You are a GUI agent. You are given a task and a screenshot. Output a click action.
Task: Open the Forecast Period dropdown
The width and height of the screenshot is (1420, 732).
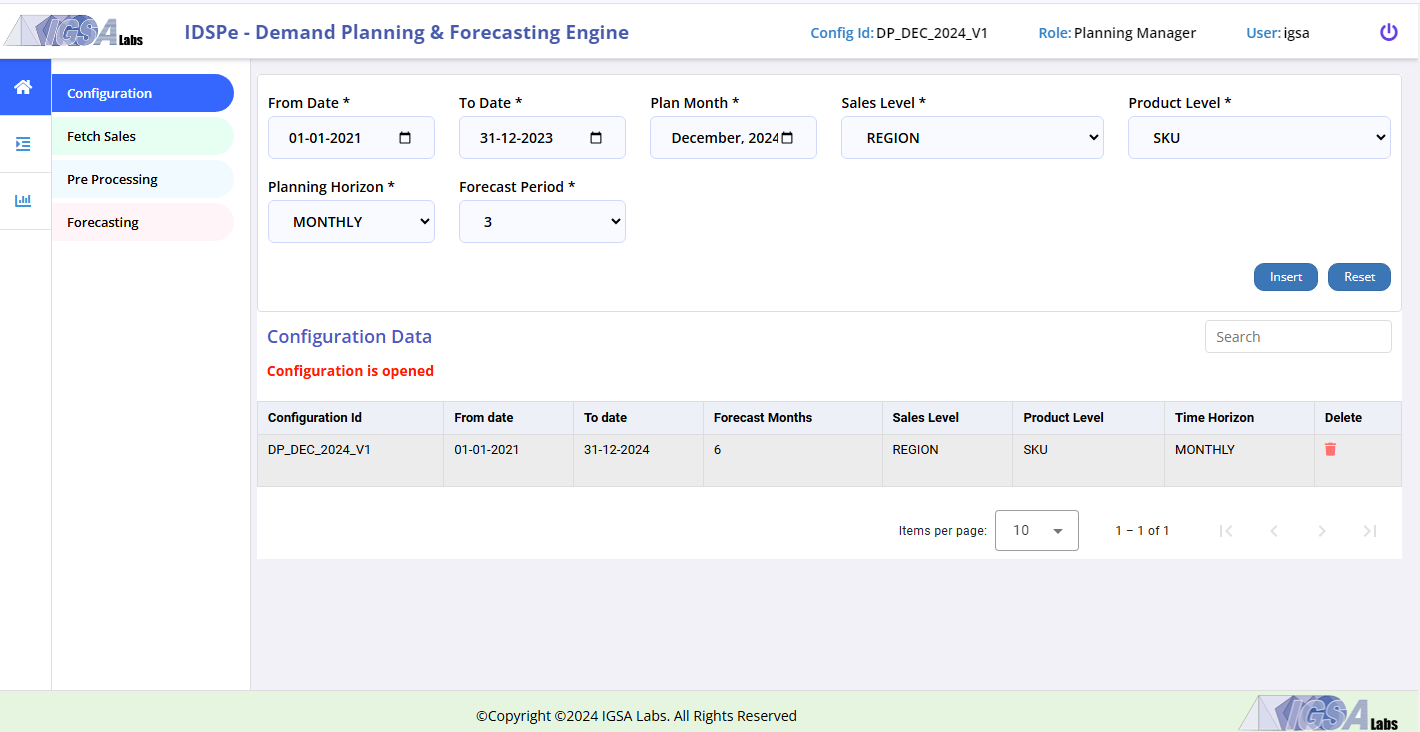click(542, 222)
